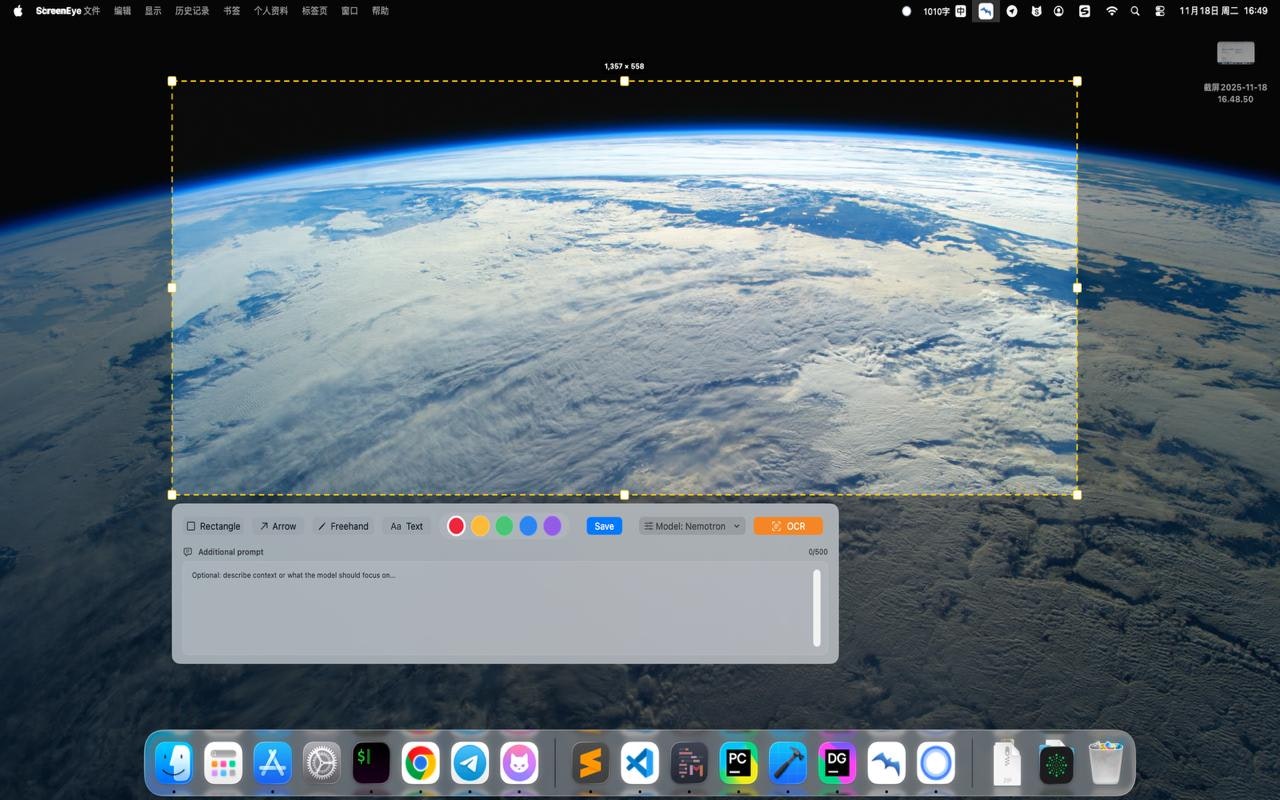Open the Model: Nemotron dropdown
The height and width of the screenshot is (800, 1280).
pyautogui.click(x=691, y=526)
